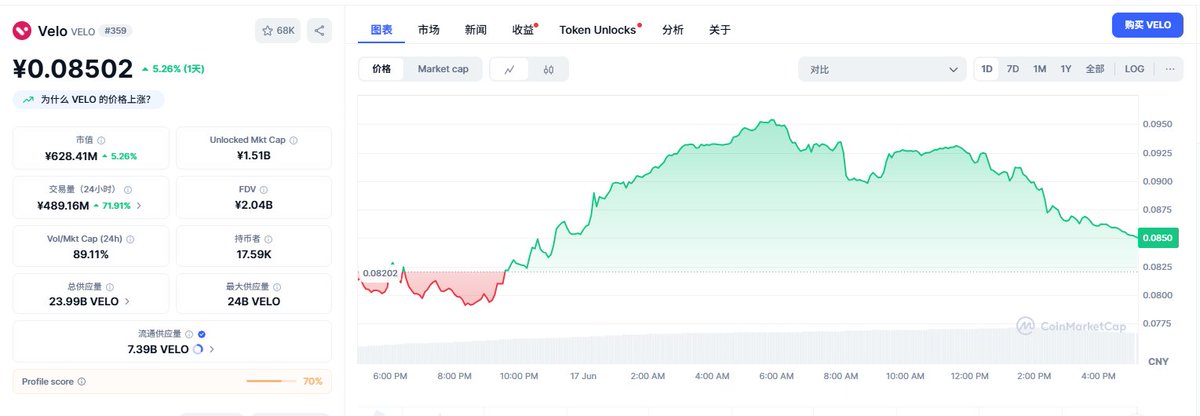Image resolution: width=1200 pixels, height=416 pixels.
Task: Click the 17 Jun date axis label
Action: point(583,376)
